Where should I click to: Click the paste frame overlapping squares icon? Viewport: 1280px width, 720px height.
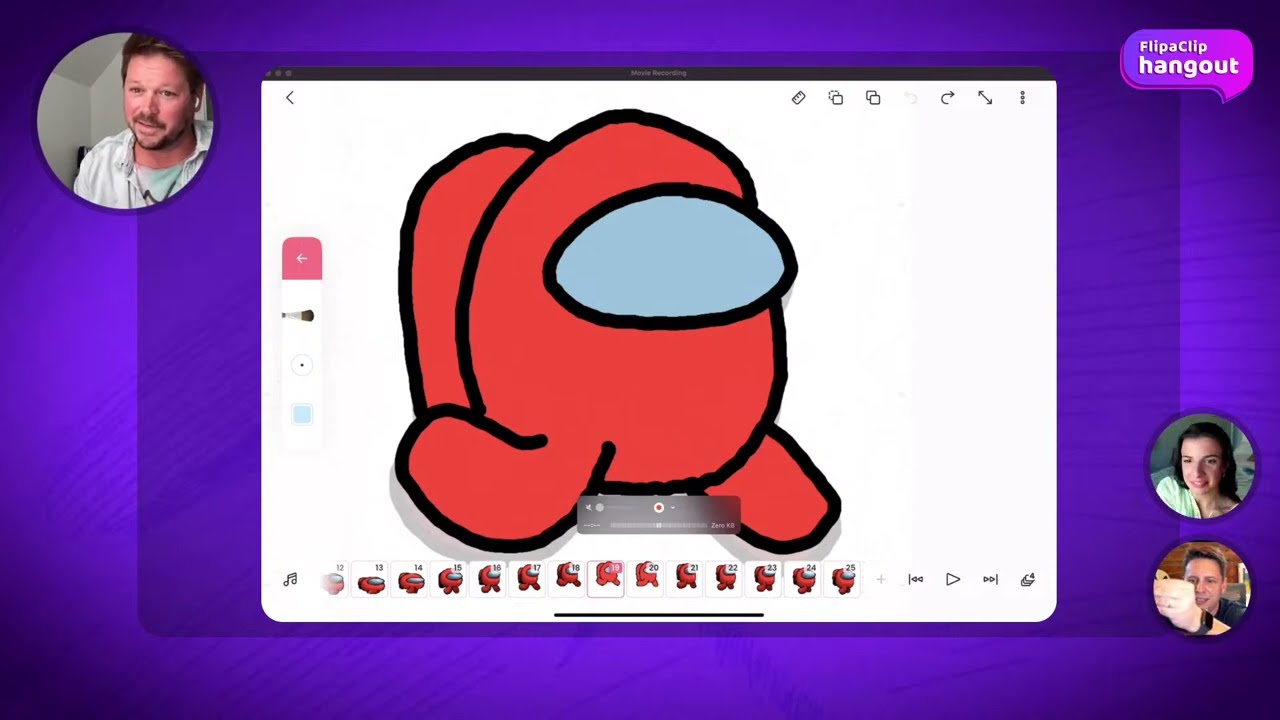point(873,98)
